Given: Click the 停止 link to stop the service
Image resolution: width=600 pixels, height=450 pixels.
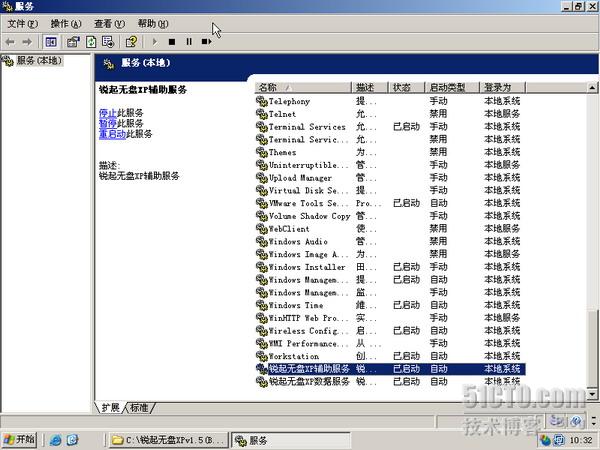Looking at the screenshot, I should [x=108, y=113].
